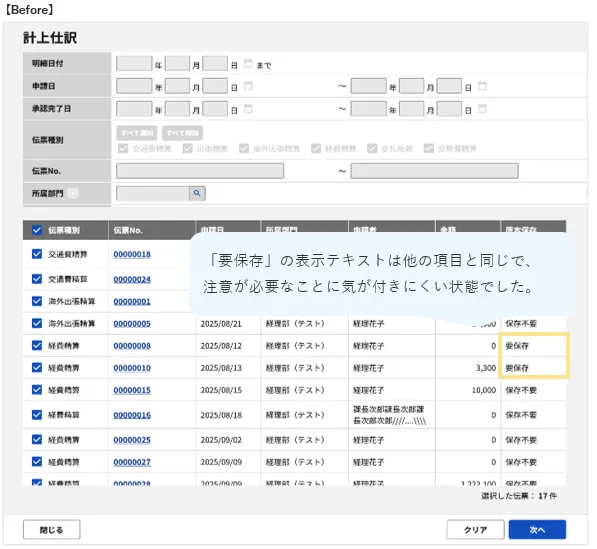Open calendar icon for 承認完了日 start date
The width and height of the screenshot is (597, 549).
click(248, 109)
